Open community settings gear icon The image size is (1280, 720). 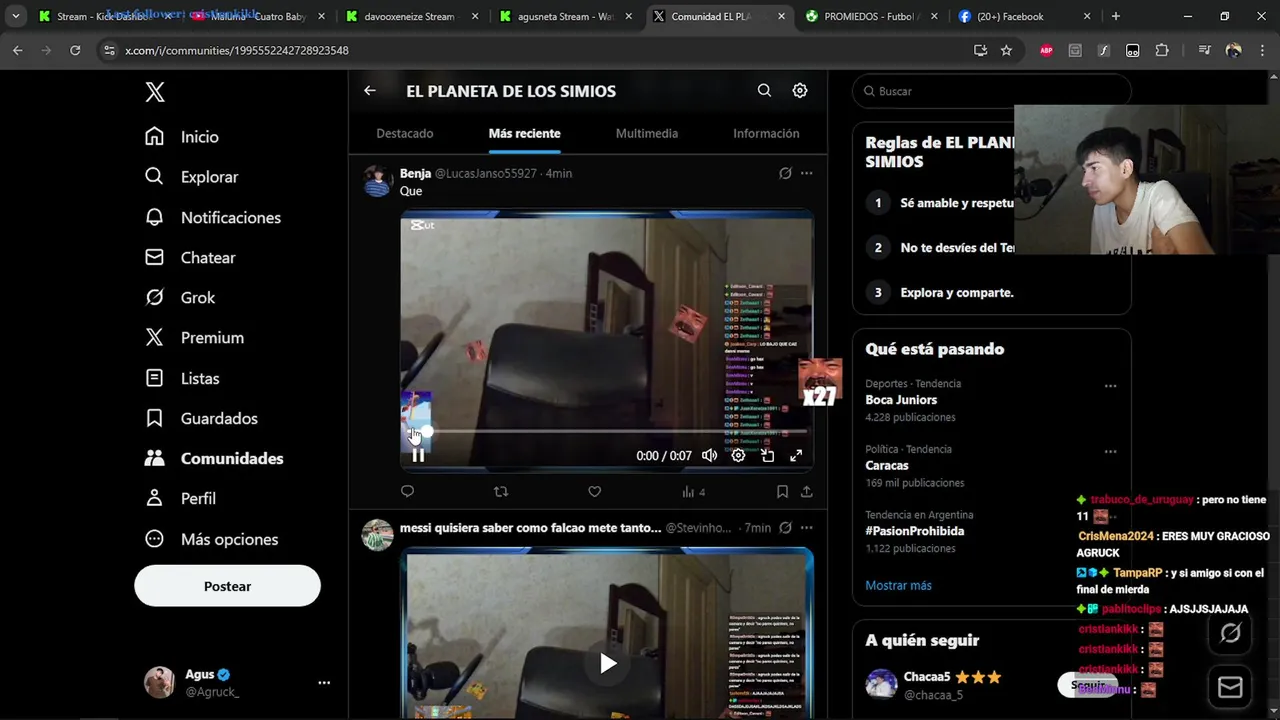pyautogui.click(x=800, y=90)
